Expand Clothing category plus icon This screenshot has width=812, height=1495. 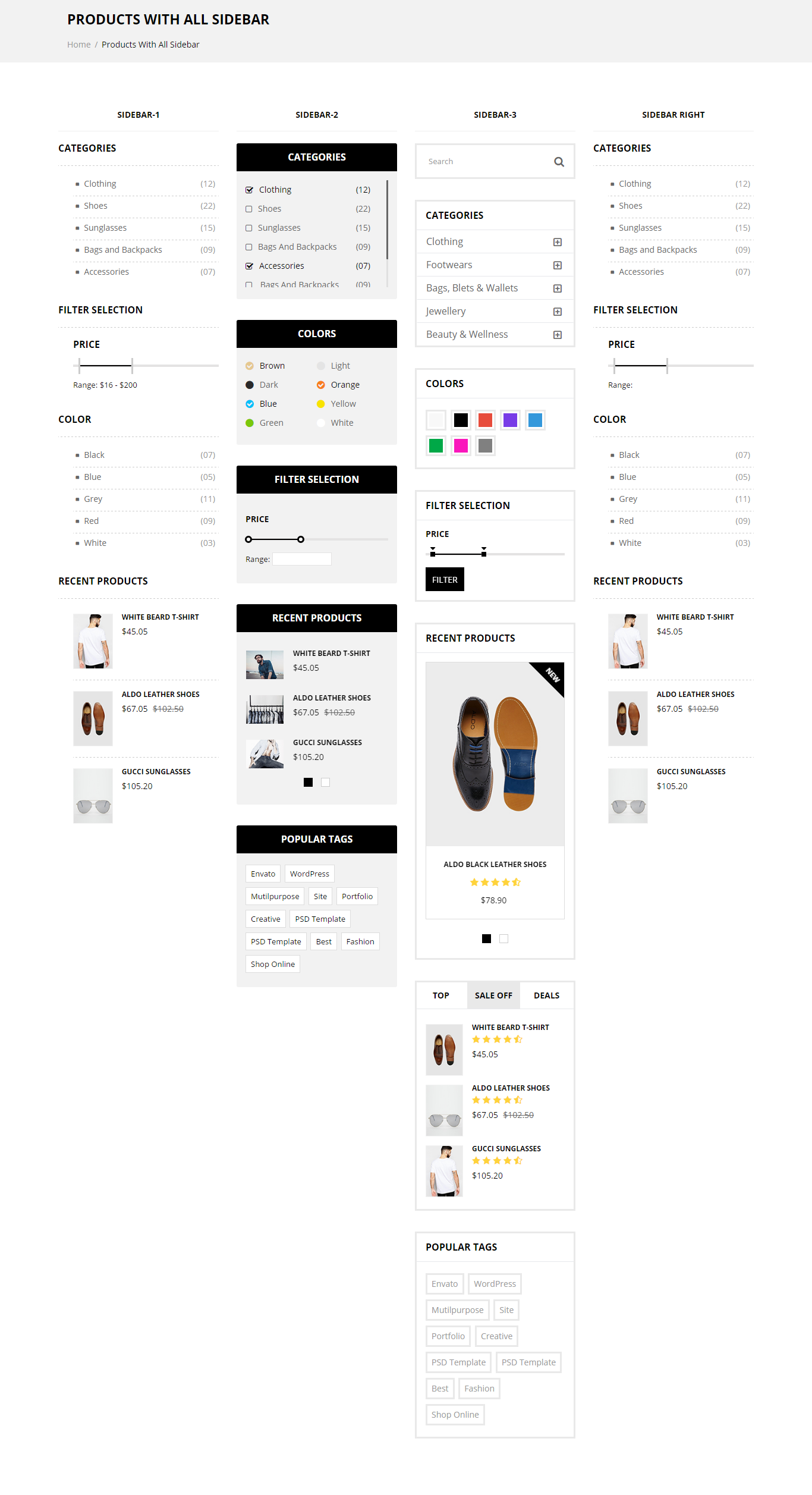558,242
